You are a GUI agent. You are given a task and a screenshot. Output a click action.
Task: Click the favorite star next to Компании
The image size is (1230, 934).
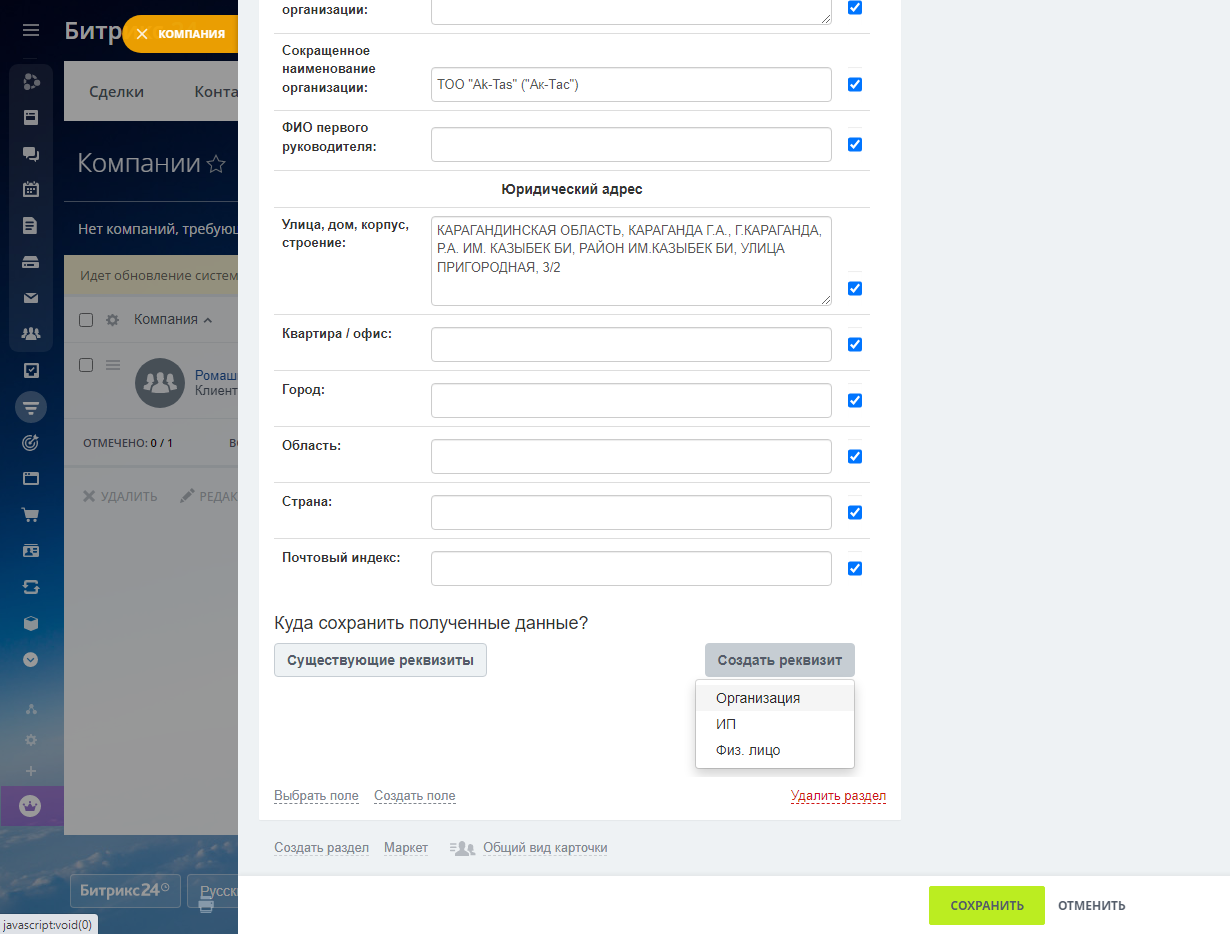click(x=215, y=165)
